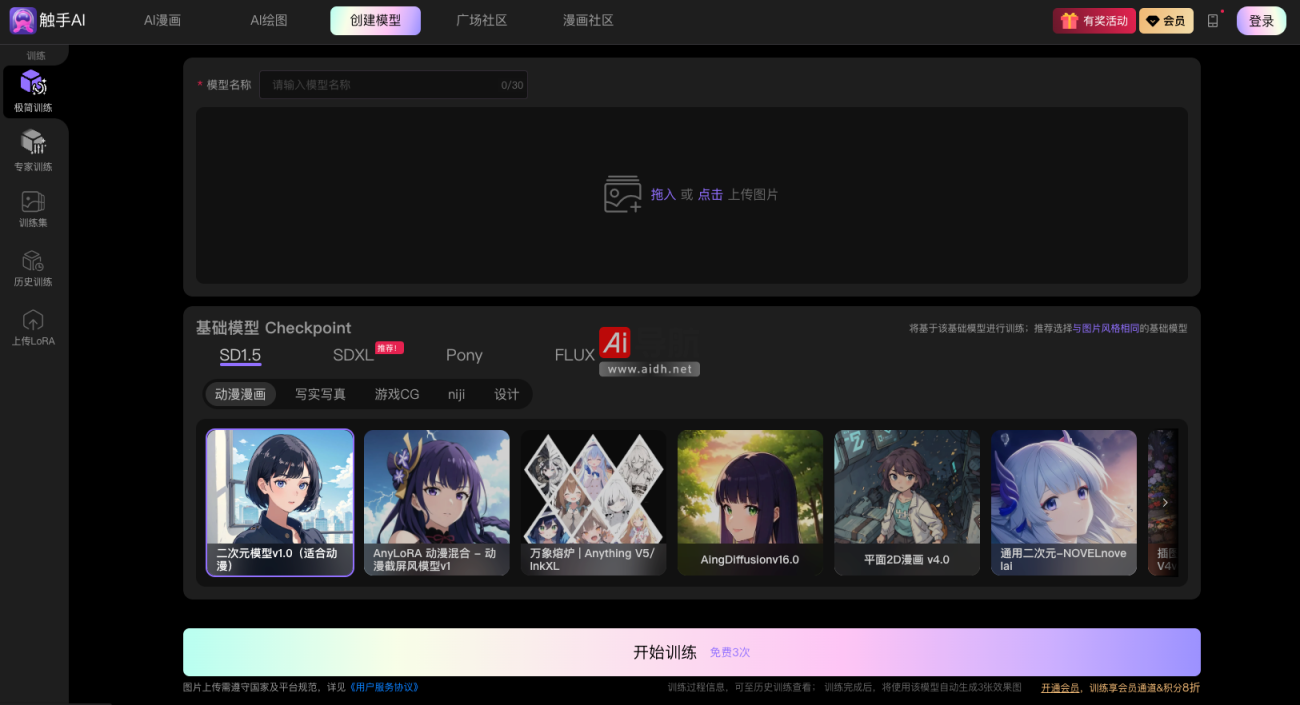Open the mobile app icon near 登录
The height and width of the screenshot is (705, 1300).
point(1213,20)
